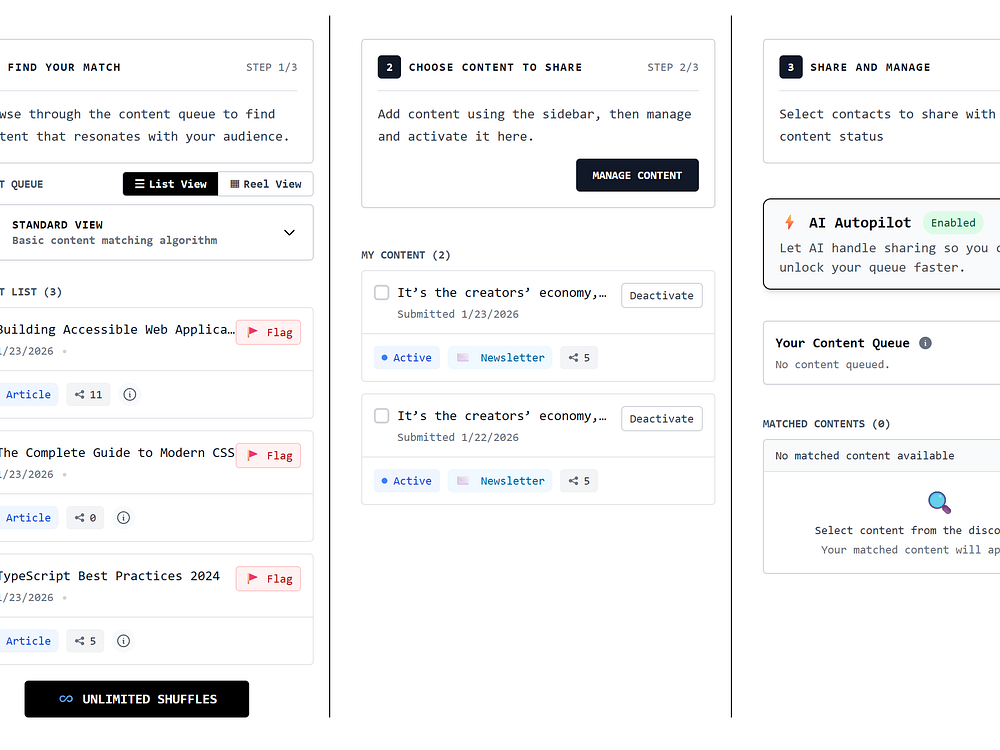Click info icon on Building Accessible Web card

click(x=130, y=394)
